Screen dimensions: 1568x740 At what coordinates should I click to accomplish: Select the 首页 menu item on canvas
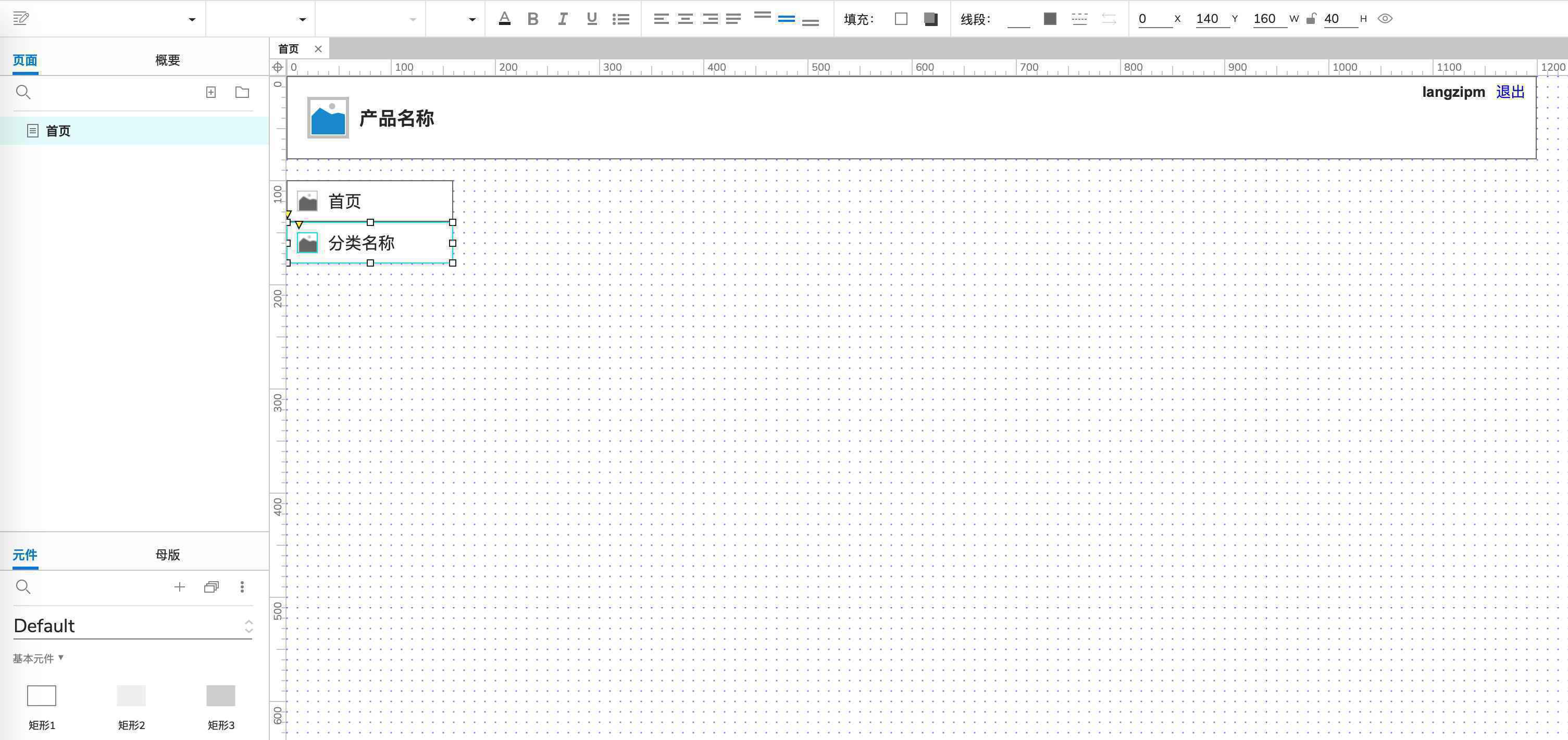click(x=370, y=201)
